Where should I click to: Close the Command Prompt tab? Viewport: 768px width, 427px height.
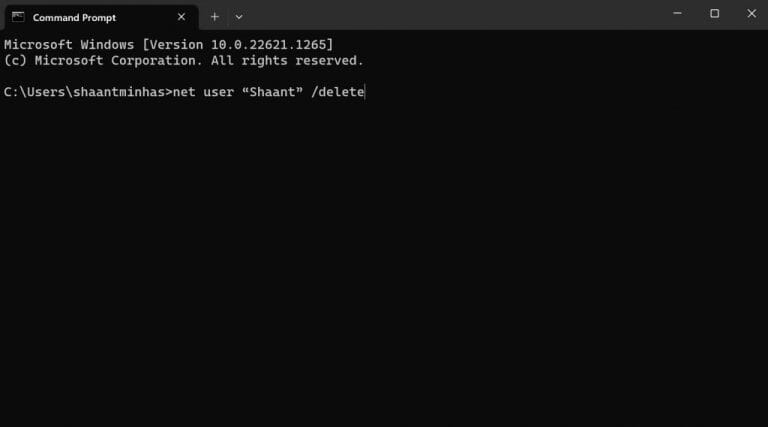(x=181, y=17)
